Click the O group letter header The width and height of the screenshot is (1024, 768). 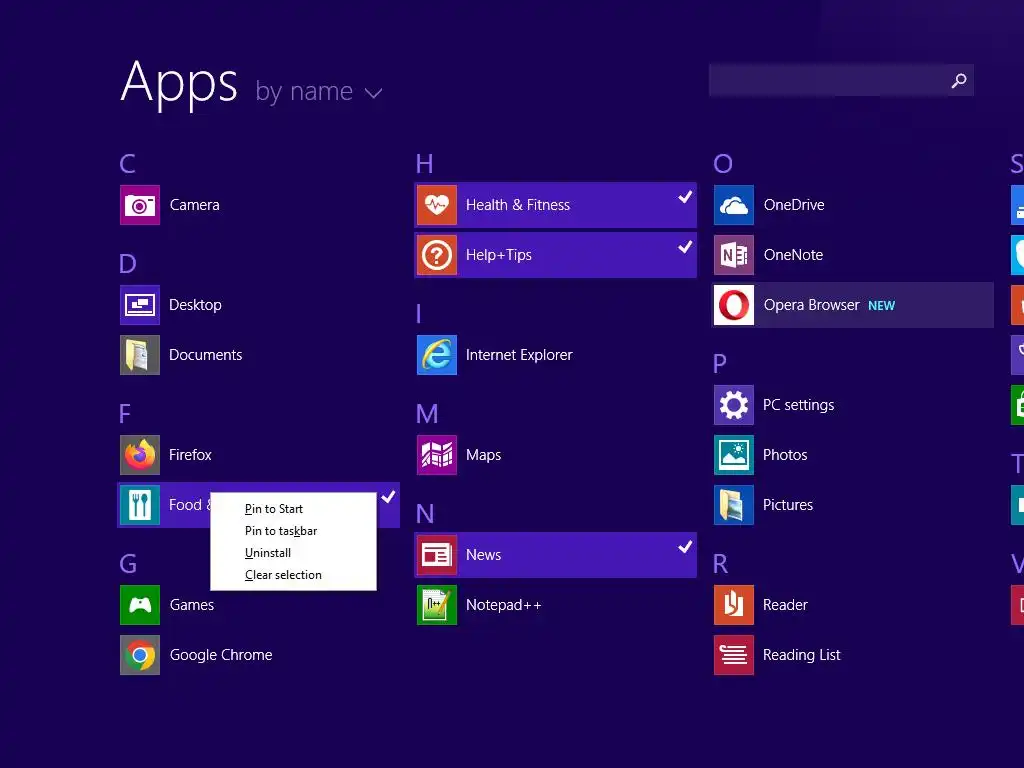pyautogui.click(x=723, y=163)
